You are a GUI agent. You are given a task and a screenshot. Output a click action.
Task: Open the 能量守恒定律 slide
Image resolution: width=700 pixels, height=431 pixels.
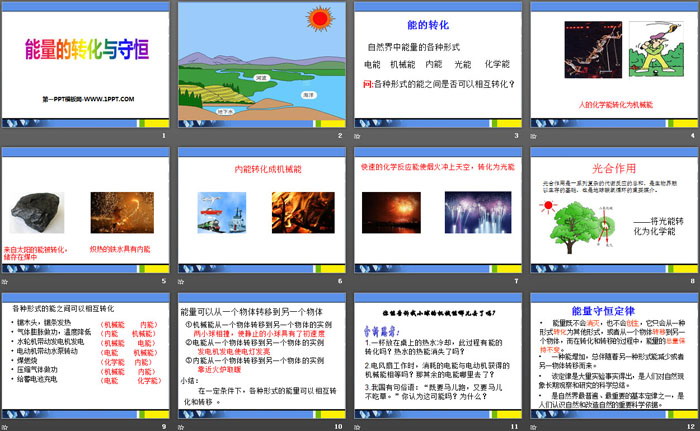click(x=610, y=360)
